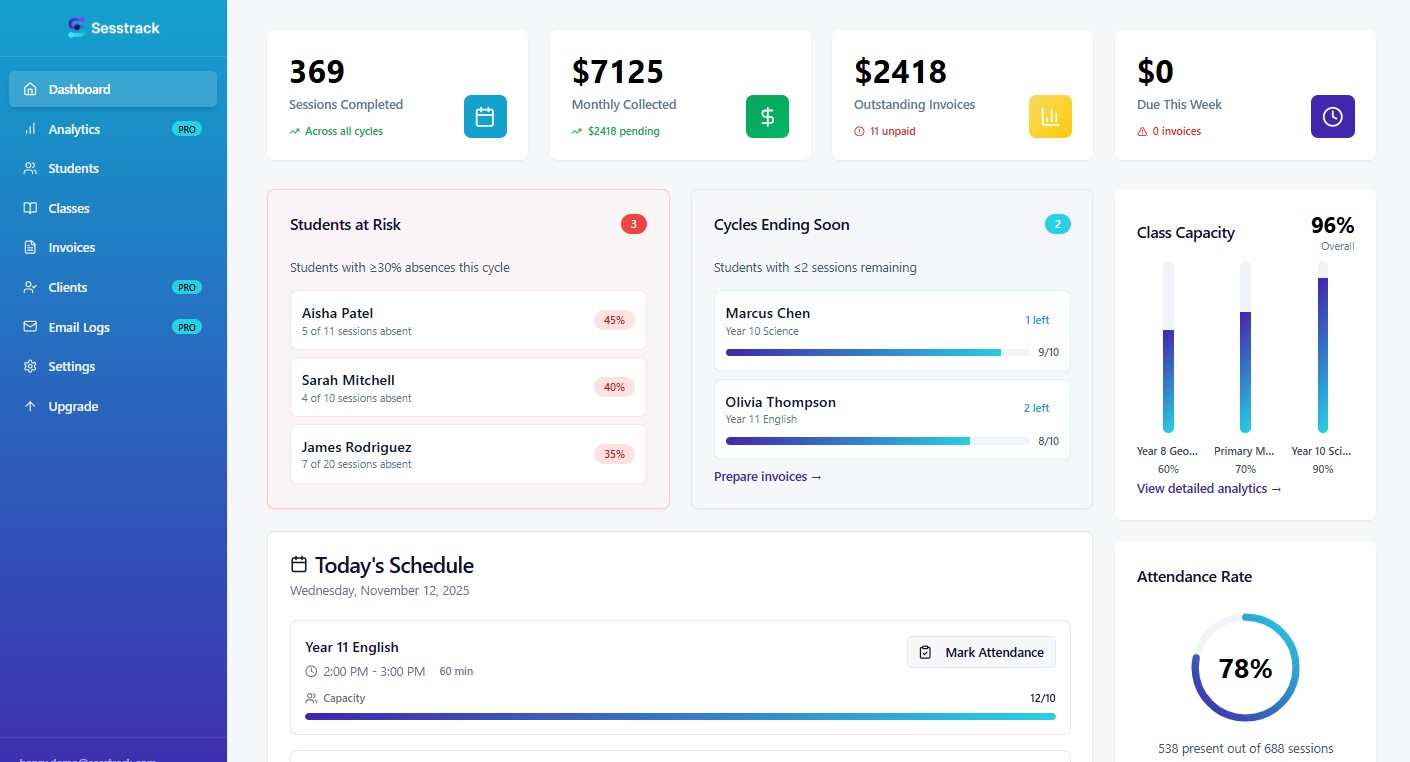Follow the View detailed analytics link
This screenshot has width=1410, height=762.
[1209, 488]
